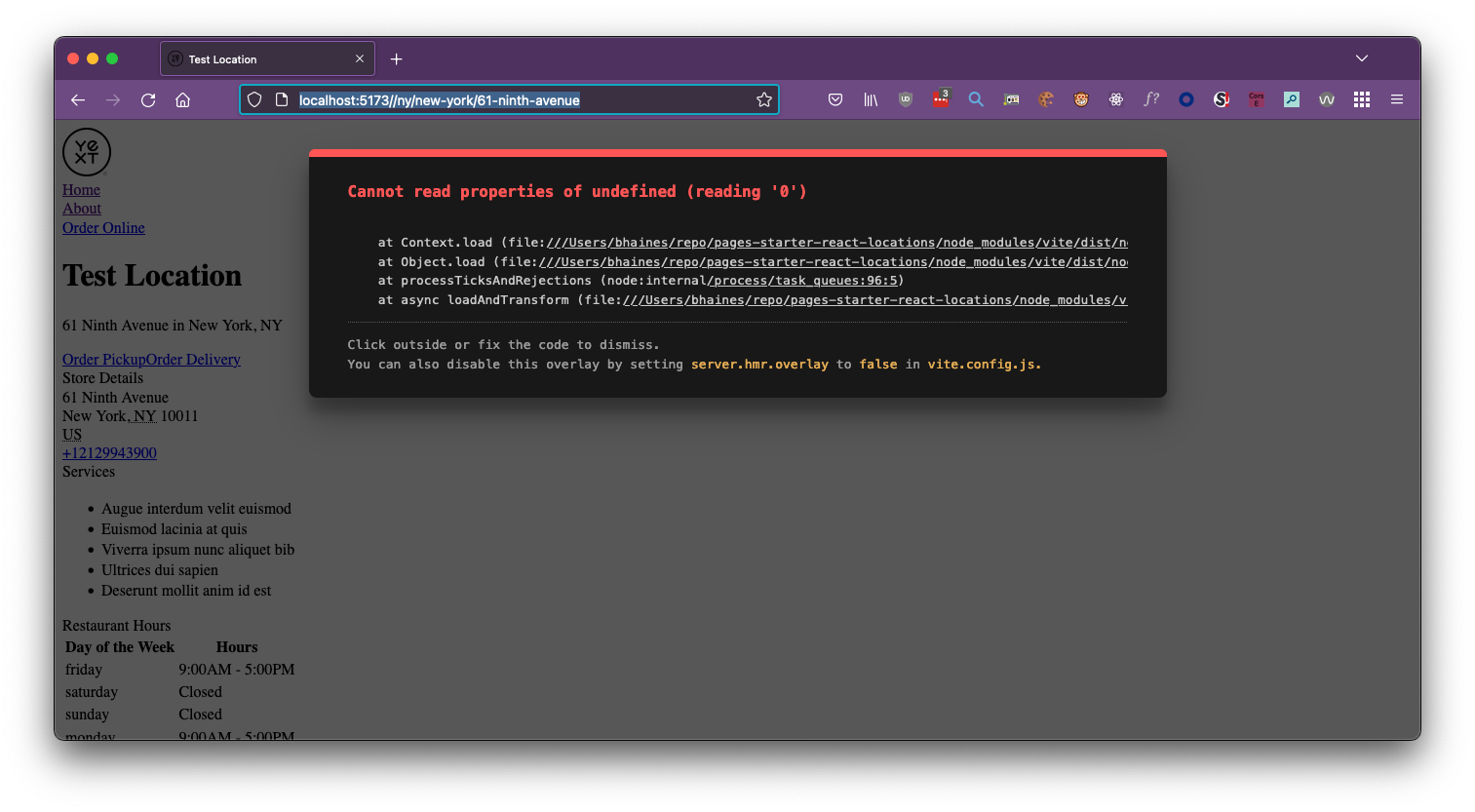Open the cookie manager extension
1475x812 pixels.
click(x=1044, y=98)
